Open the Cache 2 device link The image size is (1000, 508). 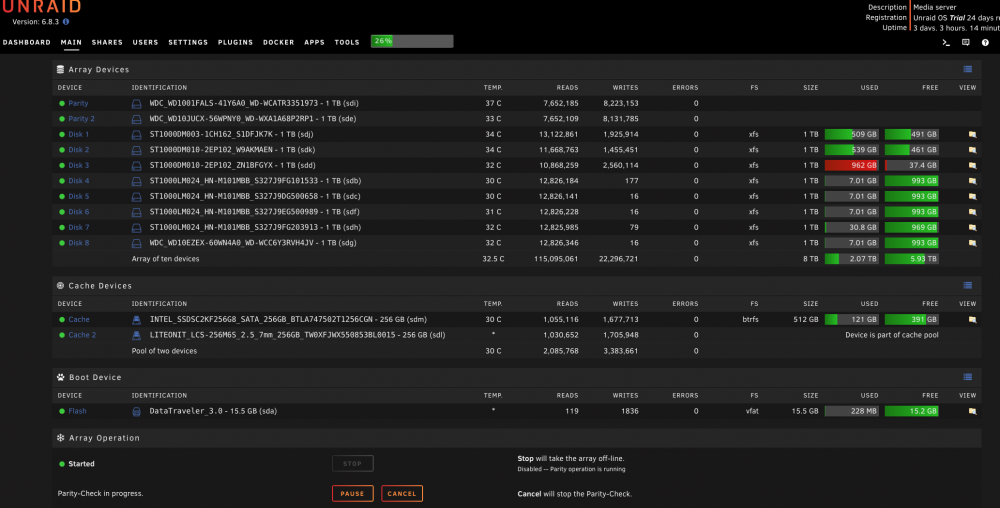(82, 335)
